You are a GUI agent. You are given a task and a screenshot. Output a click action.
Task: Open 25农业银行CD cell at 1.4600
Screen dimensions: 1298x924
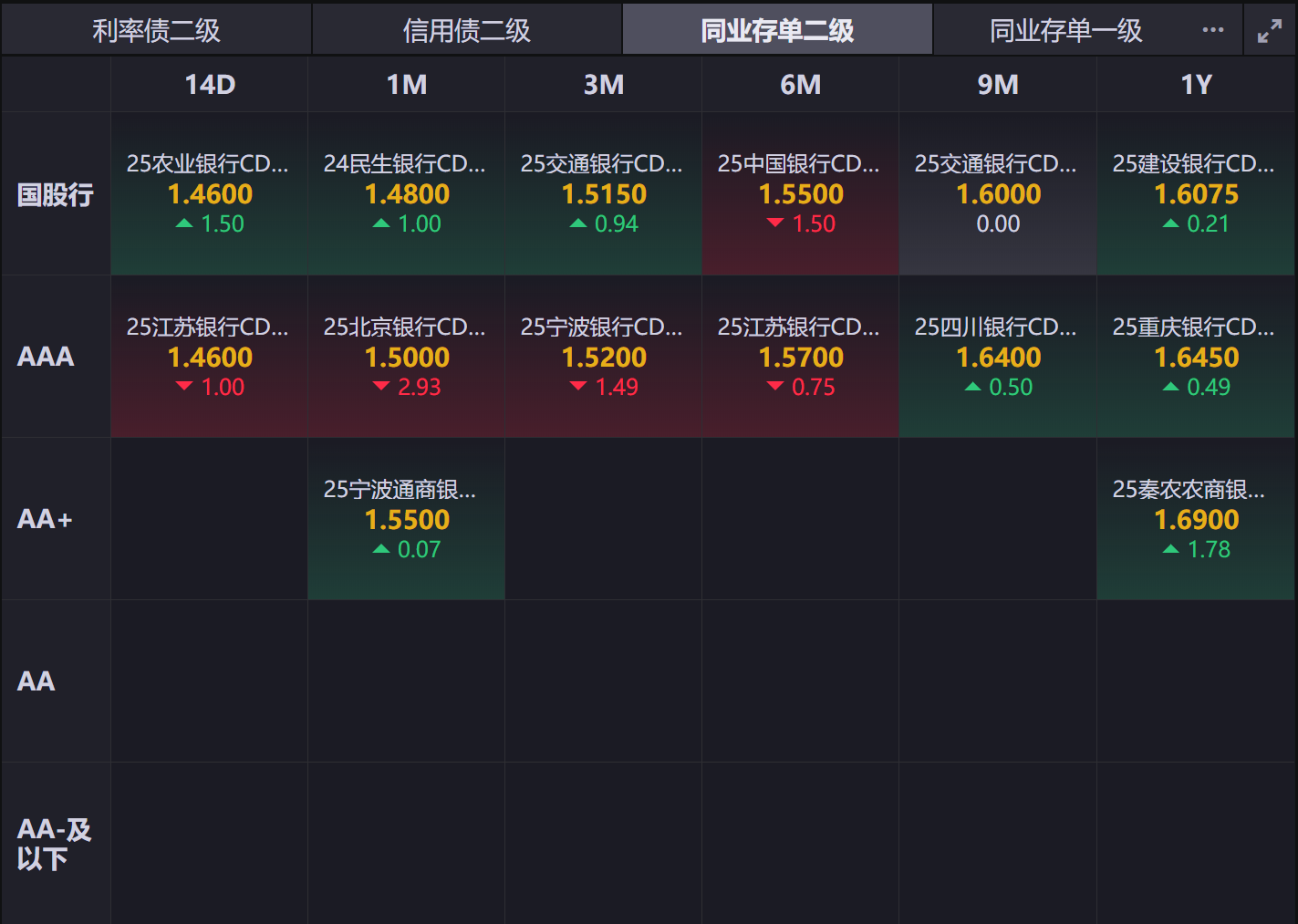tap(210, 194)
